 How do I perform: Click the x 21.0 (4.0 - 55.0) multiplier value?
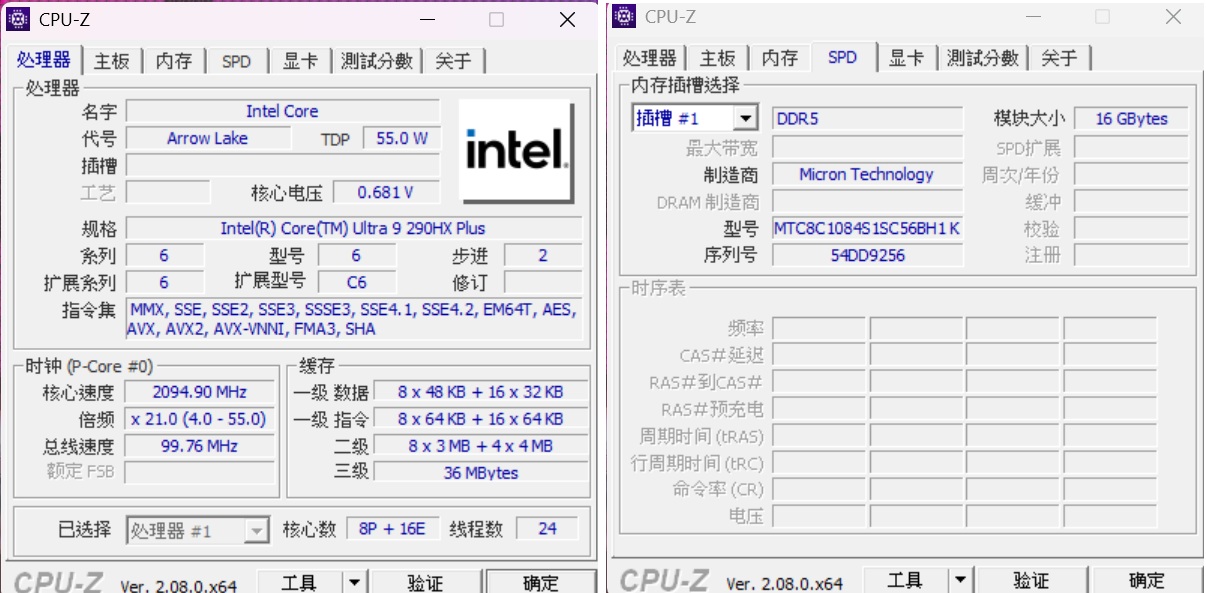[199, 419]
